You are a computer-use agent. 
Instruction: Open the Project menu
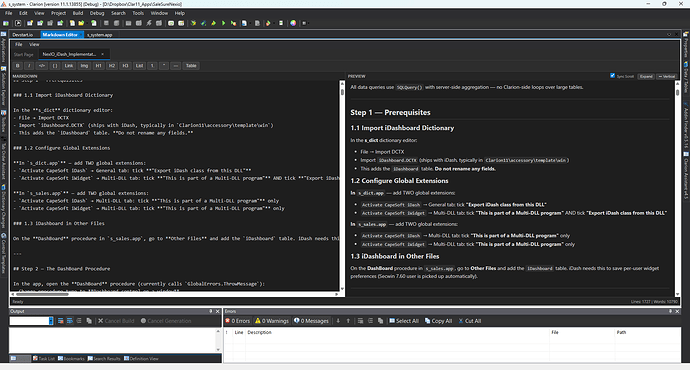point(58,13)
